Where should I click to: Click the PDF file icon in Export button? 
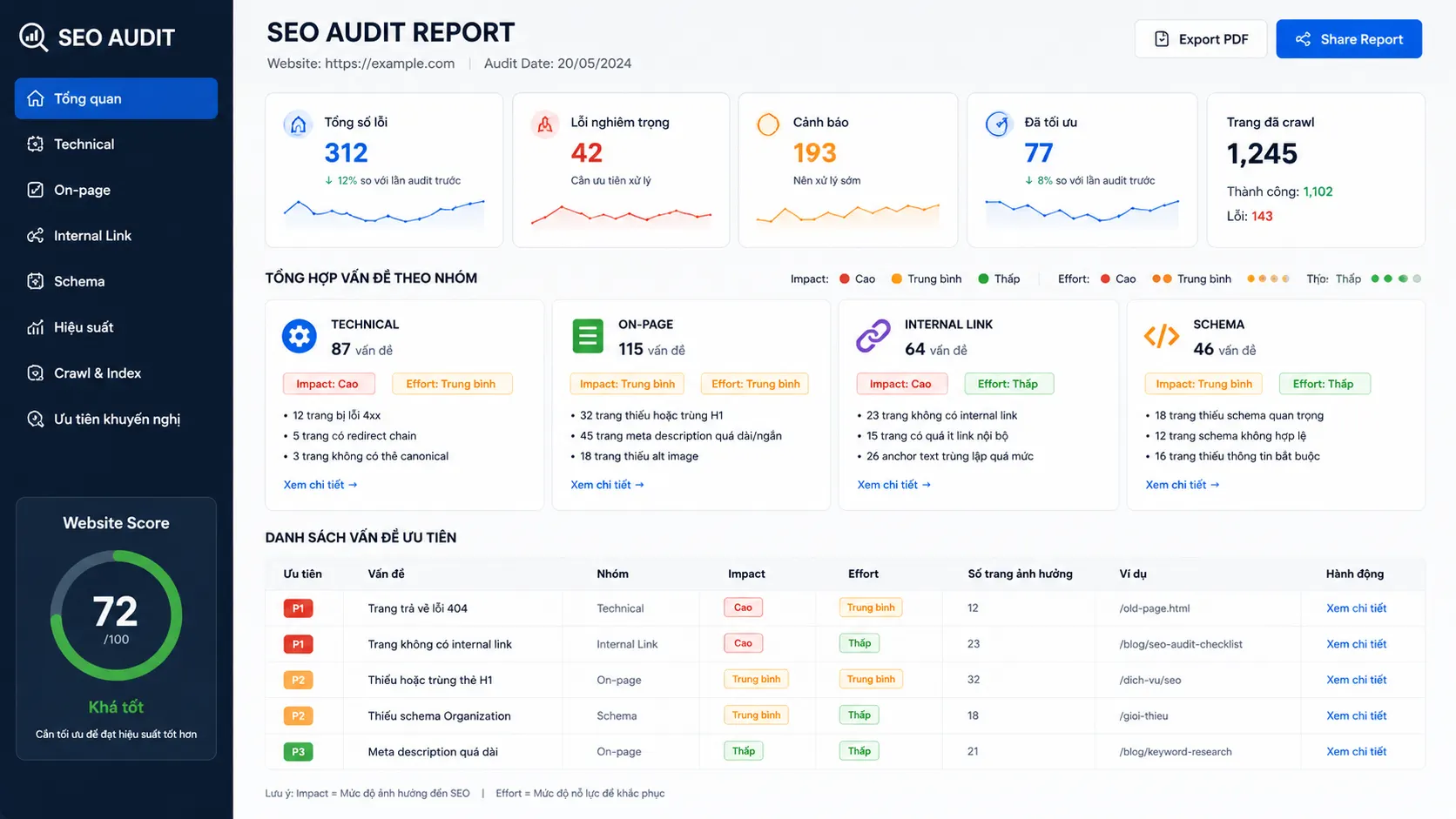coord(1162,39)
